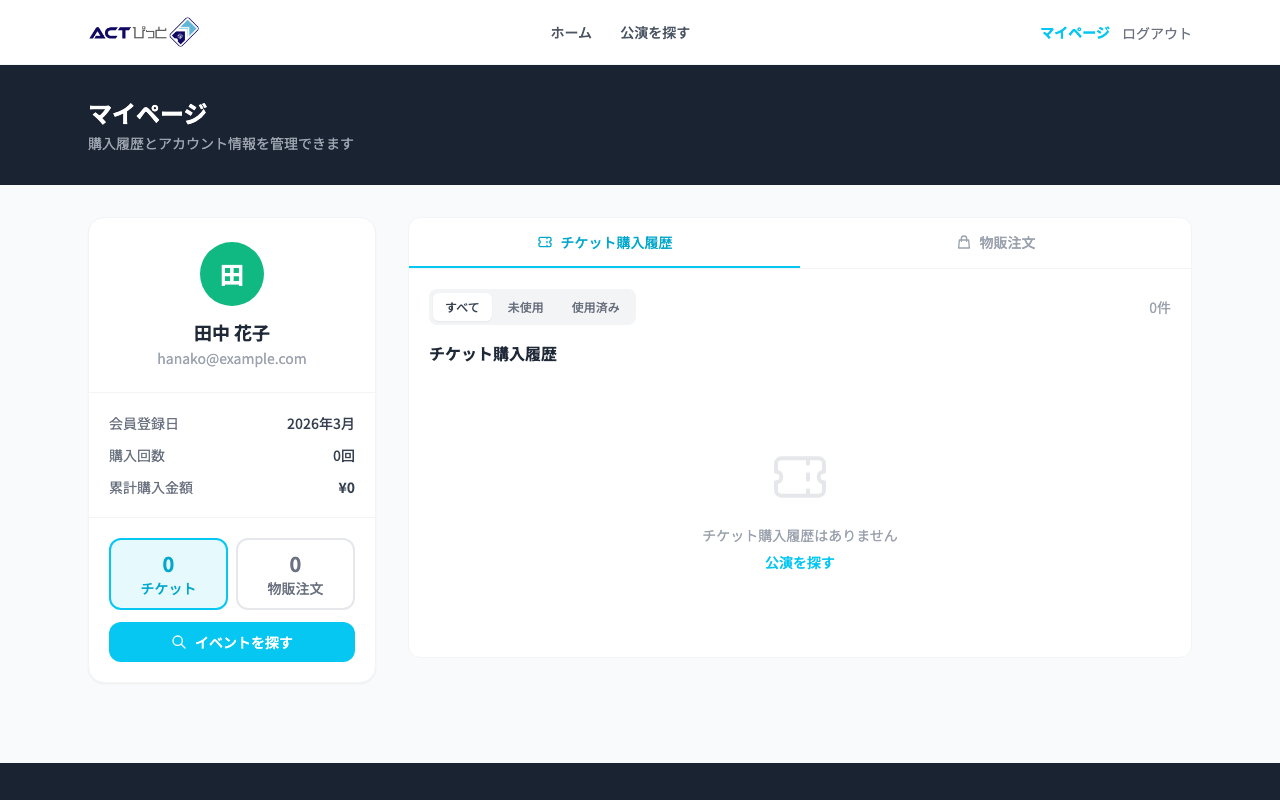Enable the 使用済み filter
This screenshot has height=800, width=1280.
[595, 307]
